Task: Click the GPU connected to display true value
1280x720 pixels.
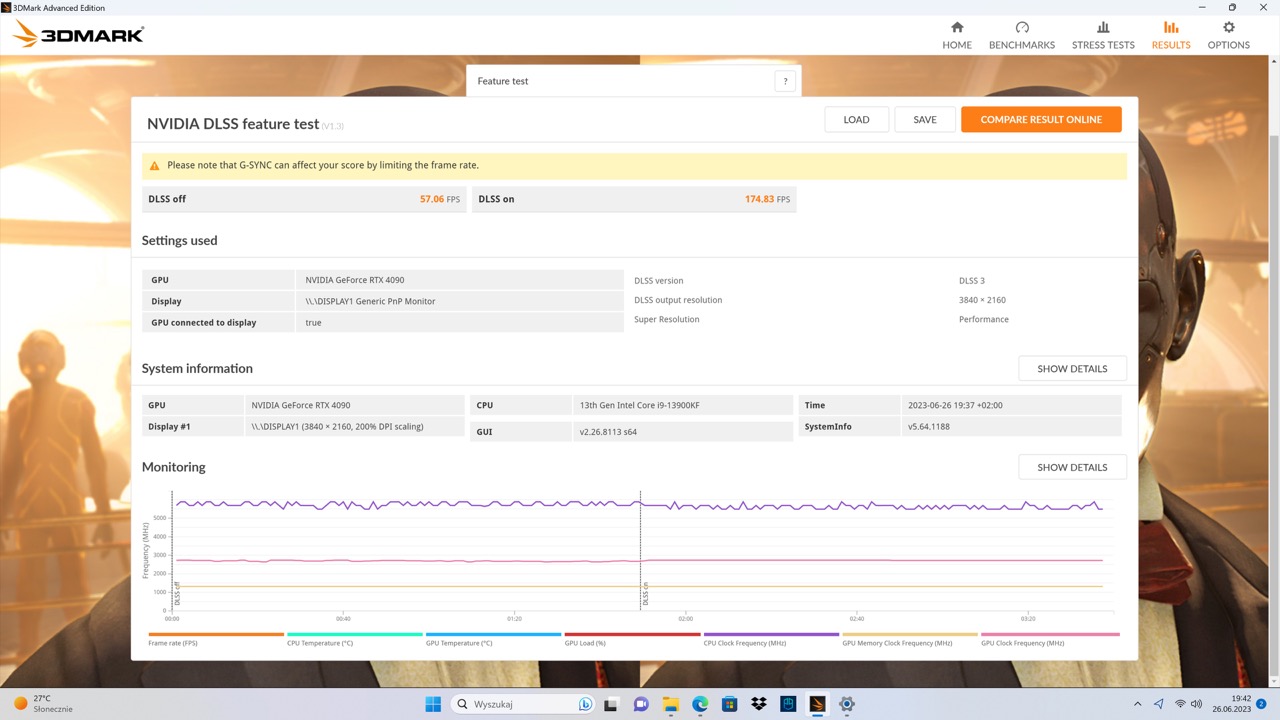Action: coord(313,323)
